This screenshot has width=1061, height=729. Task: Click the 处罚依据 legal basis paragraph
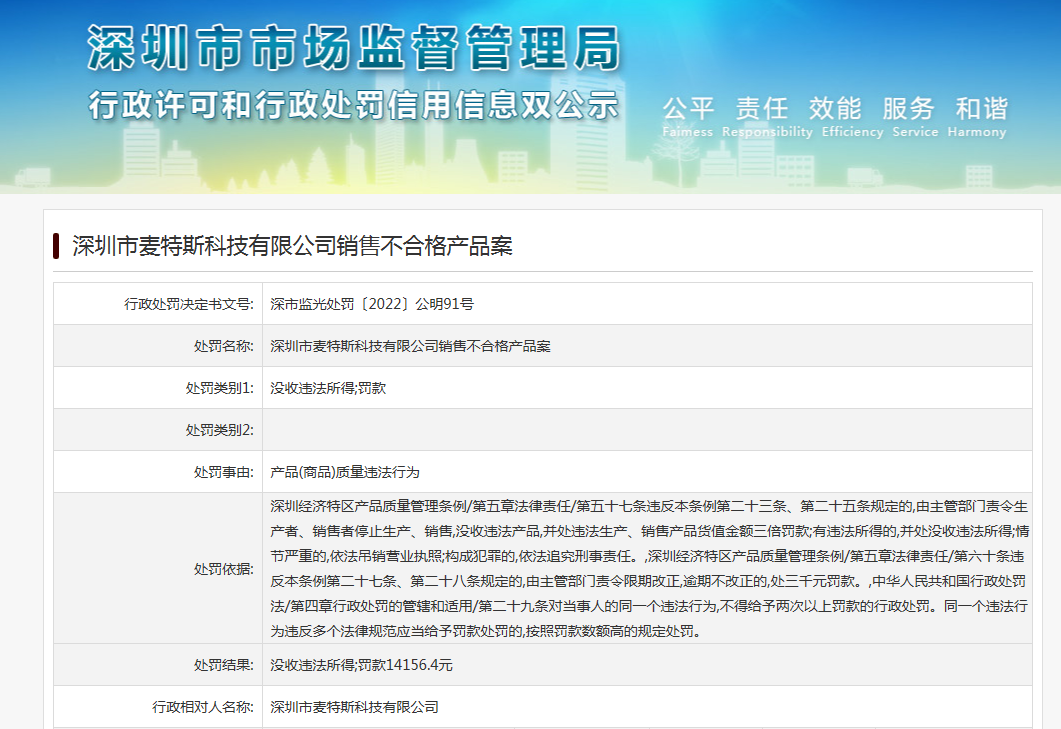click(x=649, y=569)
